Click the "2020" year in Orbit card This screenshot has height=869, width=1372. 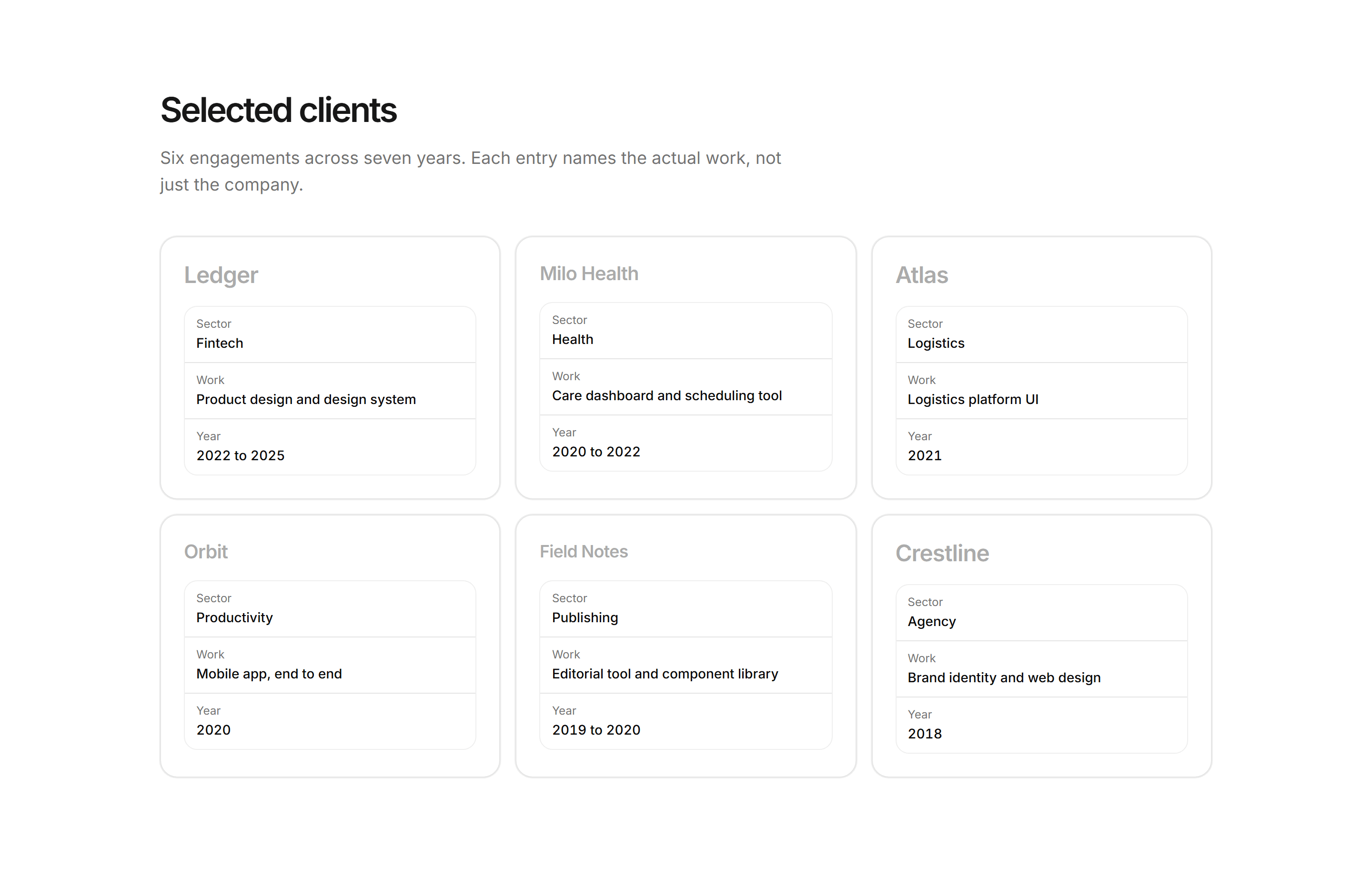click(213, 730)
